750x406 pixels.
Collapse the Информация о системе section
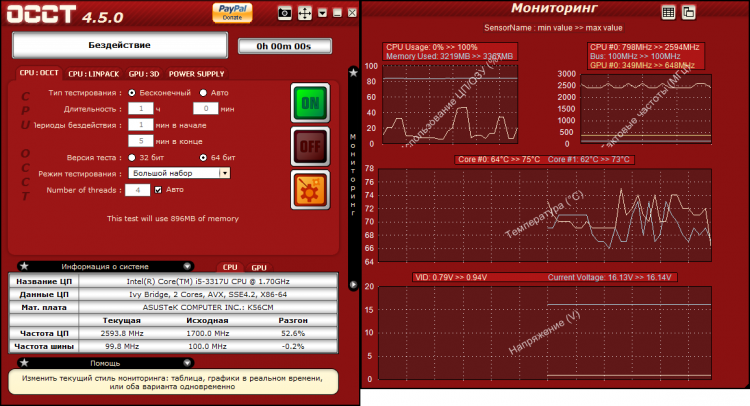187,266
